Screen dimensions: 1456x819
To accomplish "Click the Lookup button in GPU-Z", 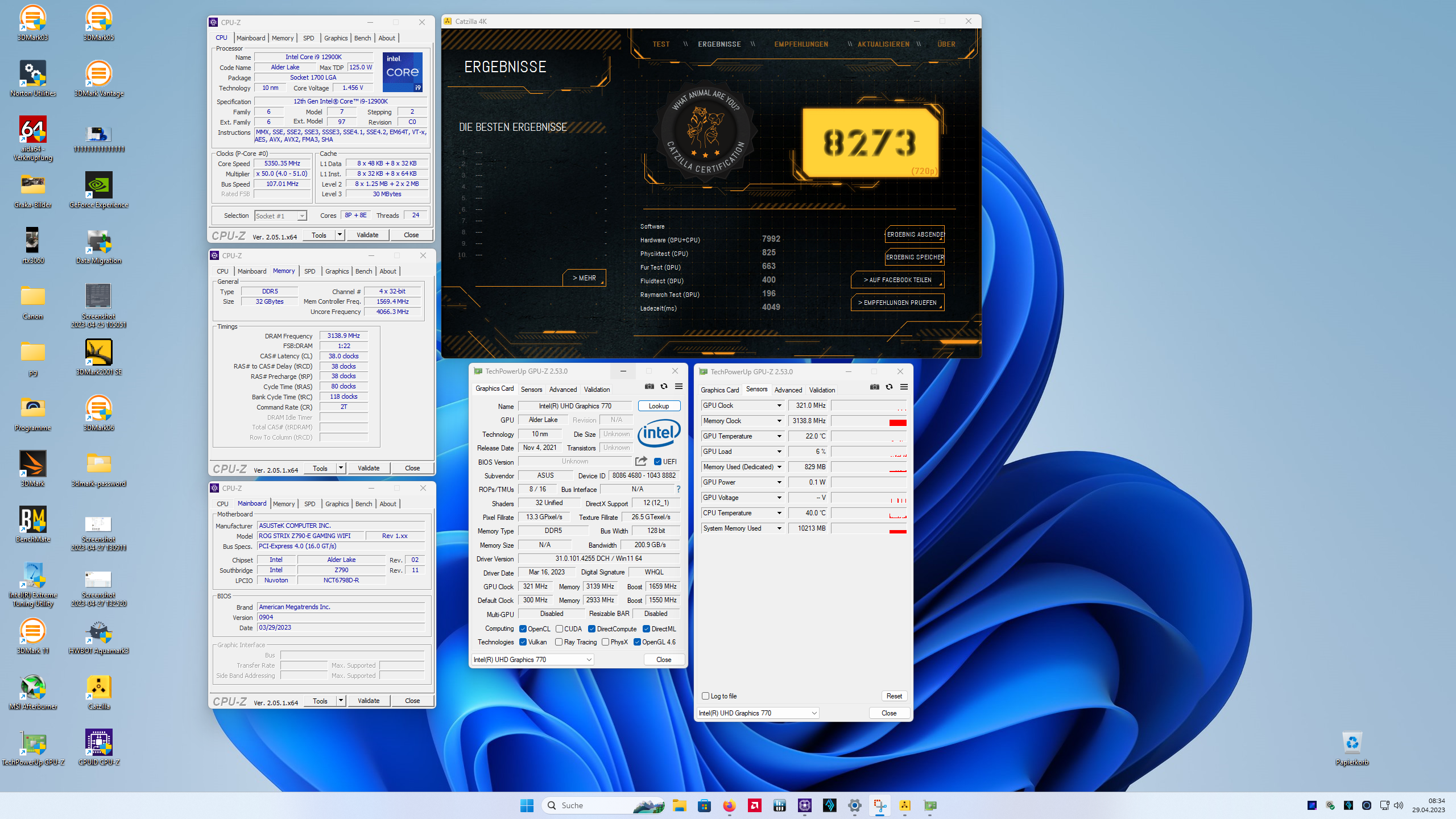I will [x=659, y=406].
